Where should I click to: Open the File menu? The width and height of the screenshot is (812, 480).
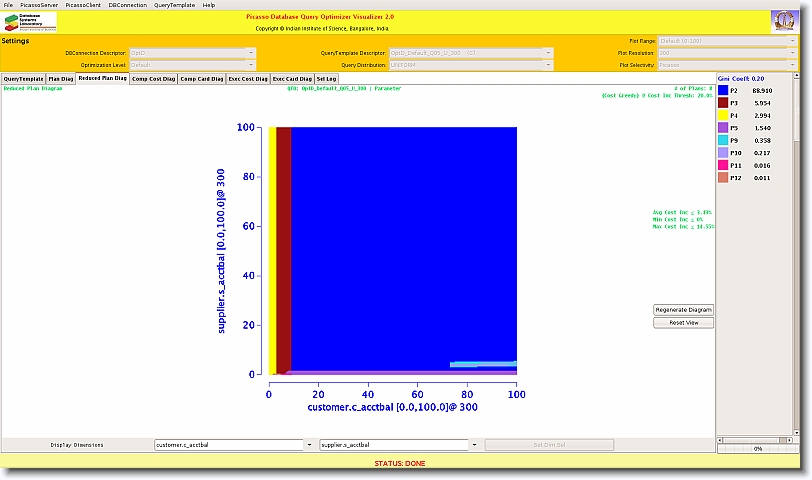pyautogui.click(x=9, y=5)
